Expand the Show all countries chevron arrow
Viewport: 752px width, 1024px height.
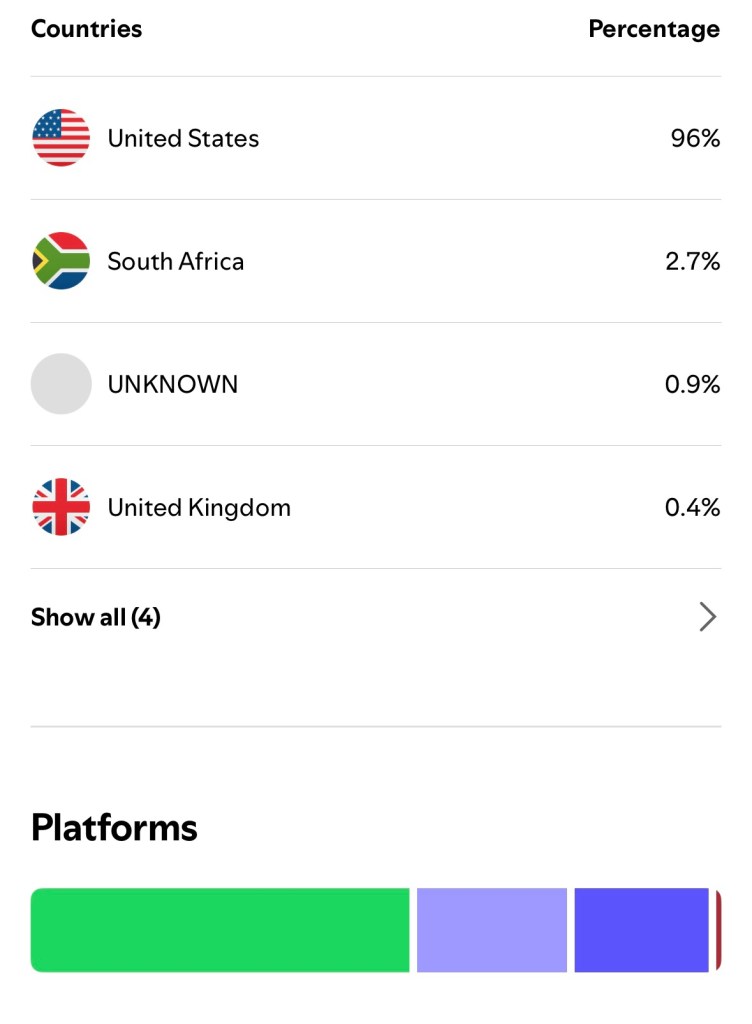pyautogui.click(x=707, y=617)
